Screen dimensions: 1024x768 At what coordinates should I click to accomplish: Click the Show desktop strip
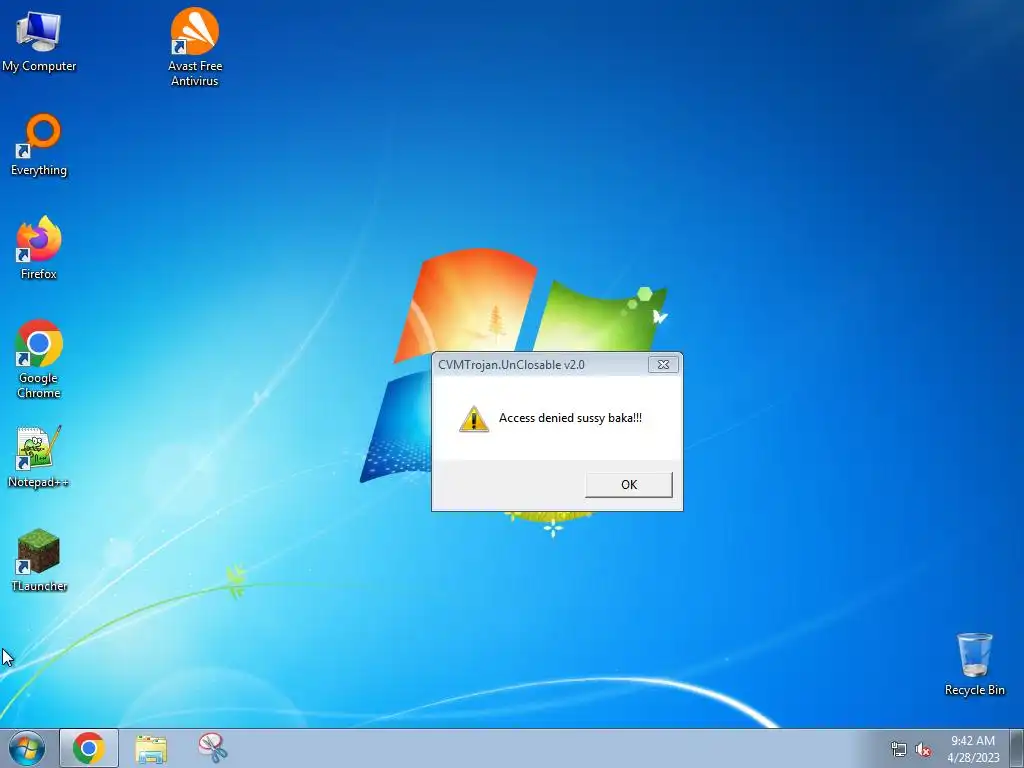(x=1017, y=748)
